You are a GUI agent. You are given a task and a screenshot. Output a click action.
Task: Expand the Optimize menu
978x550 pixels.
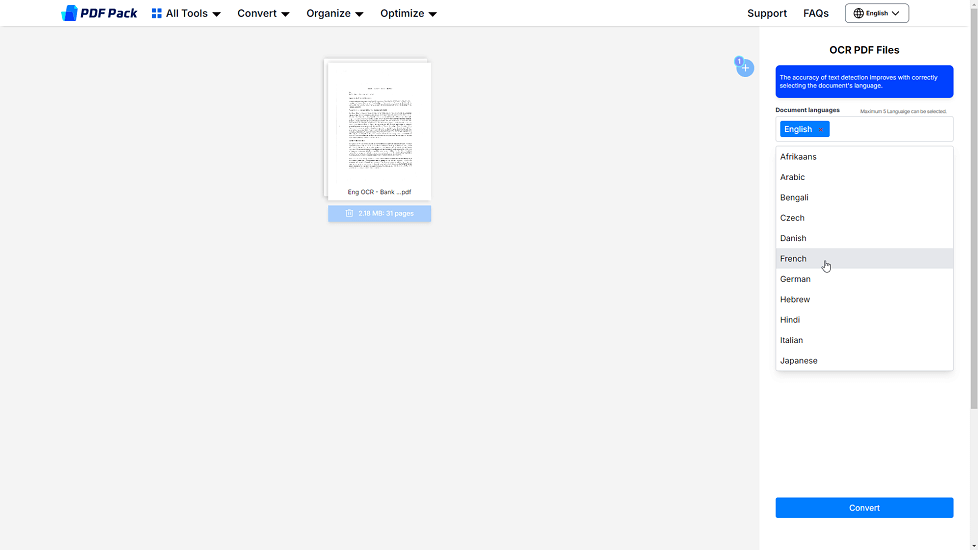point(408,14)
